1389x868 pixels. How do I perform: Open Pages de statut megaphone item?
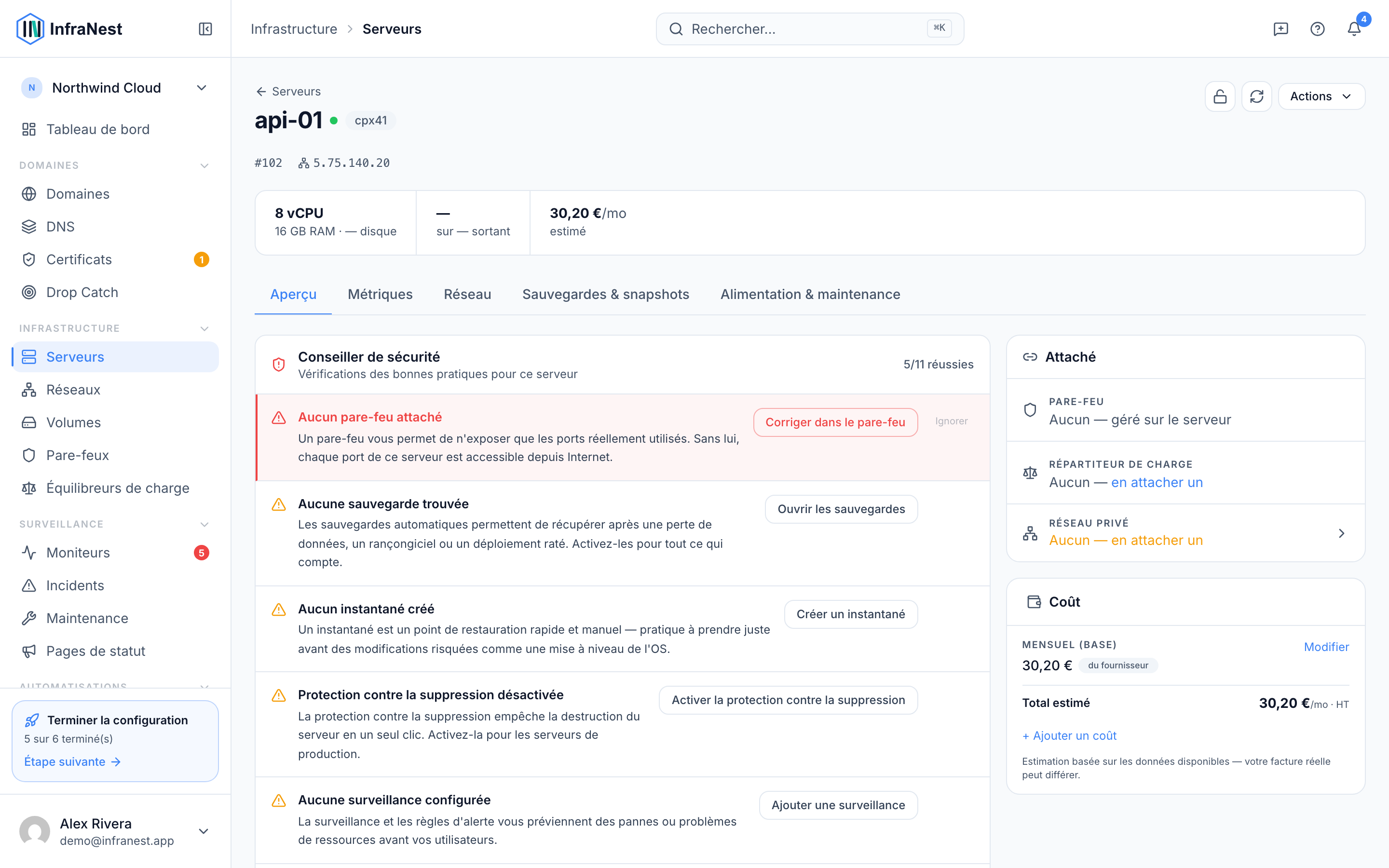pos(115,651)
